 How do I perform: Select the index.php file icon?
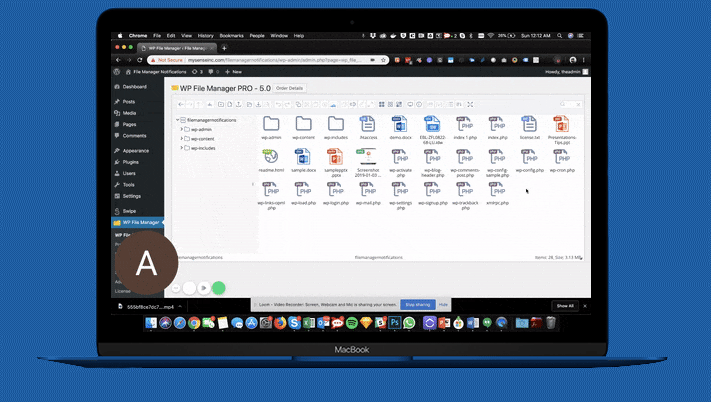click(497, 123)
